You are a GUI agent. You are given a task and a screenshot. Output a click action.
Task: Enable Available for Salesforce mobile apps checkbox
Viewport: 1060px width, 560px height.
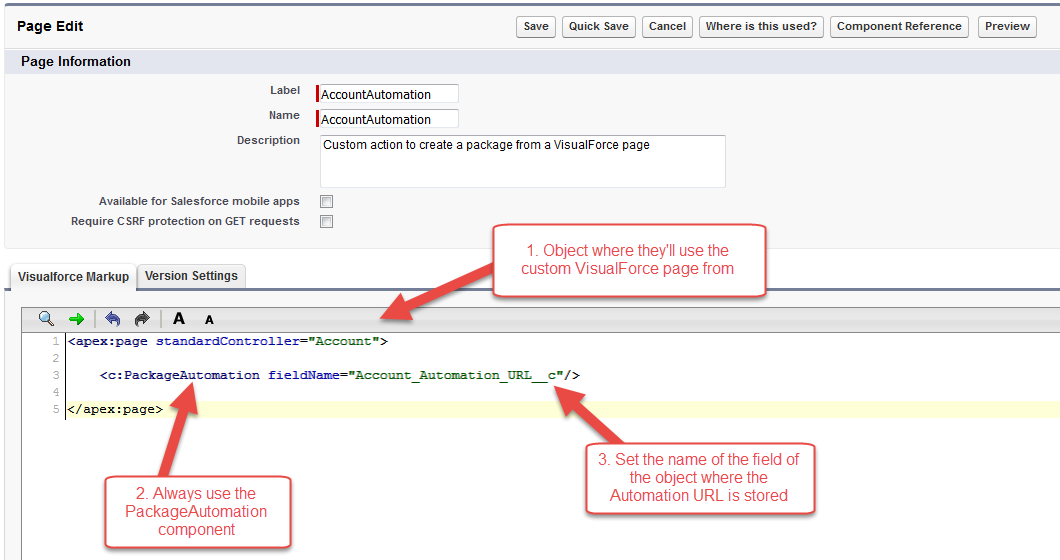coord(327,202)
